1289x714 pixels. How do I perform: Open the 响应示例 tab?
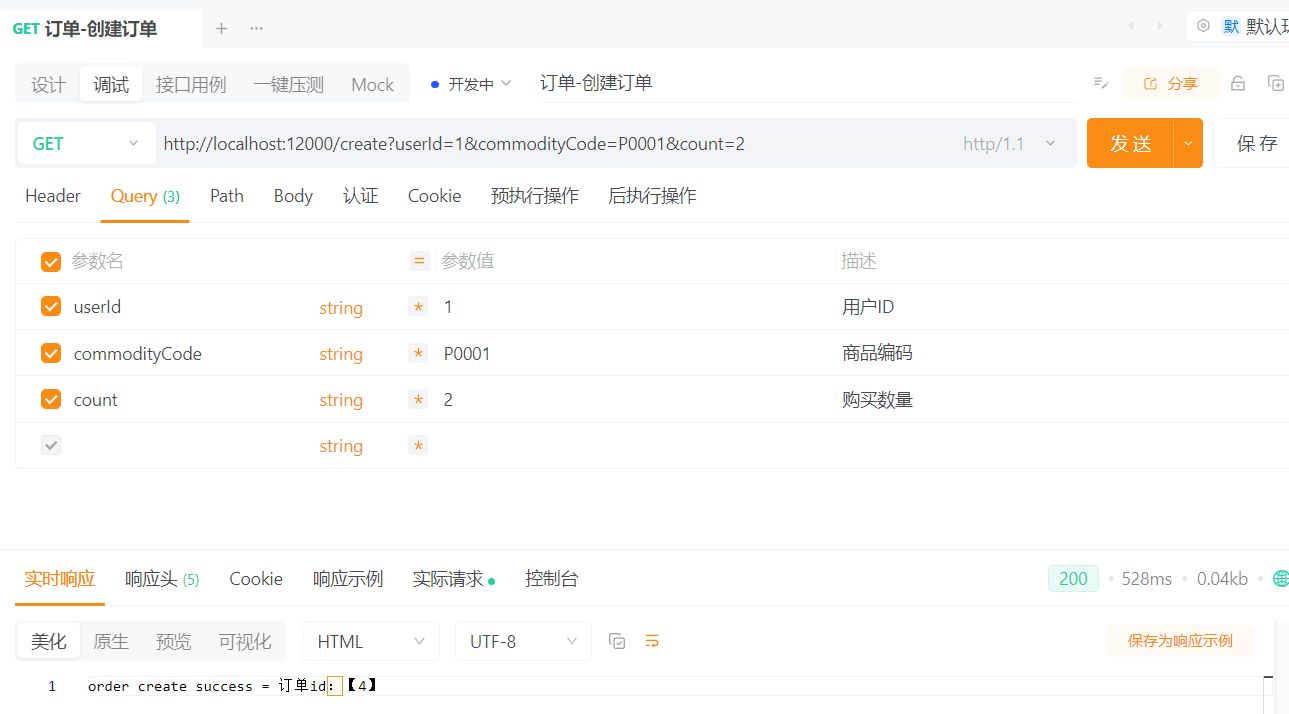pyautogui.click(x=348, y=579)
